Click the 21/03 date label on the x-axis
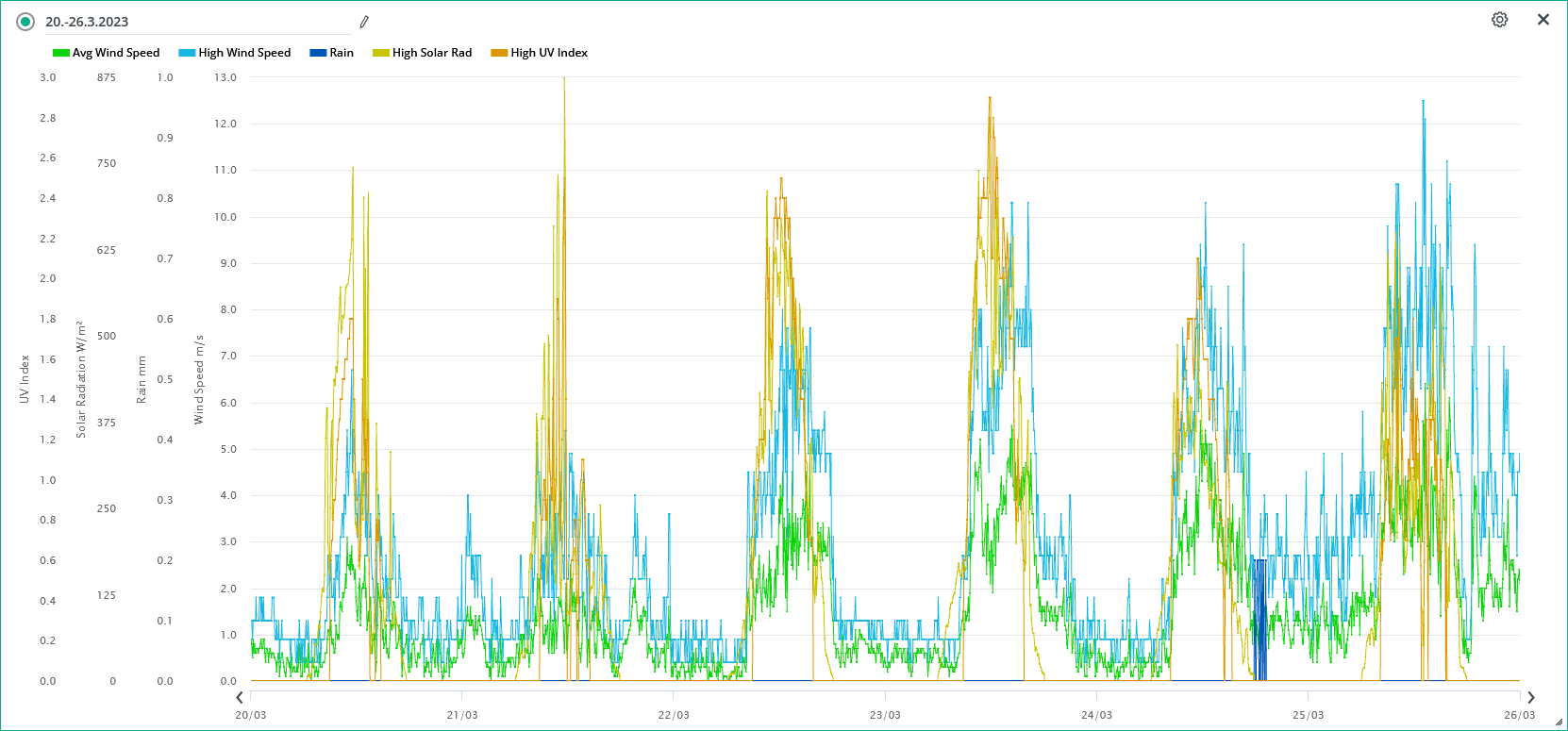 [x=462, y=715]
